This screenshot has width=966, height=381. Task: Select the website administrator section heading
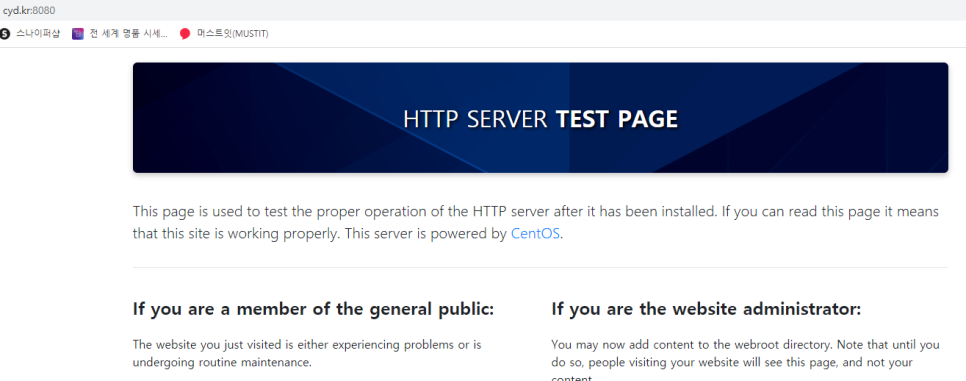[706, 309]
